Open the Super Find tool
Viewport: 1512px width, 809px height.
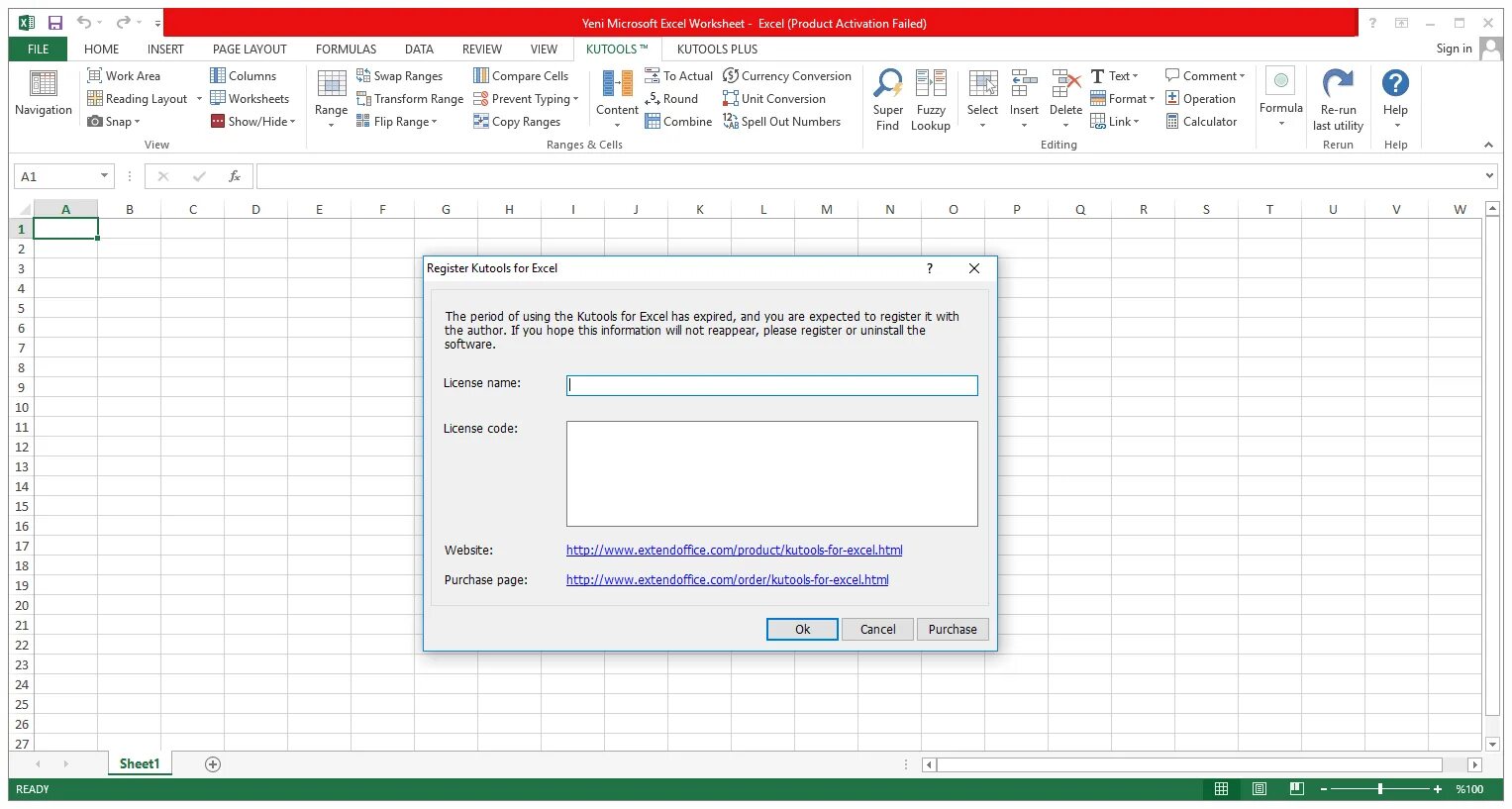pos(887,99)
